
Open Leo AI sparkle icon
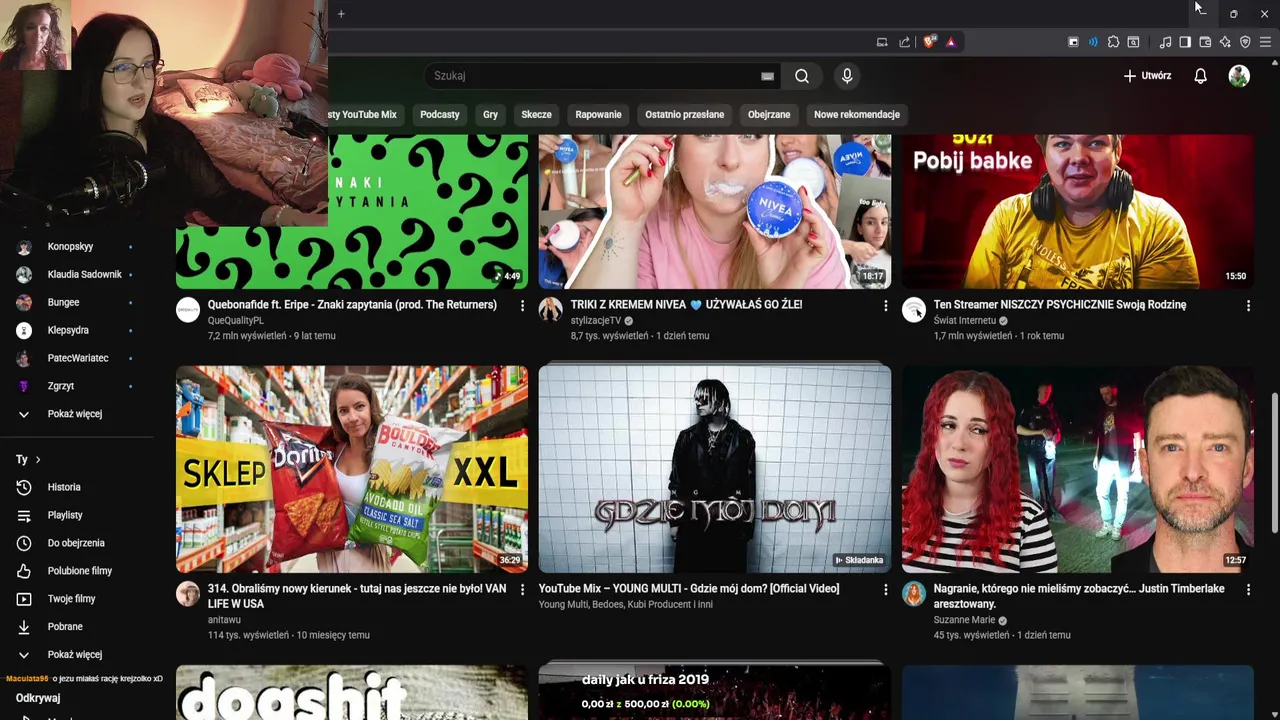[x=1225, y=42]
